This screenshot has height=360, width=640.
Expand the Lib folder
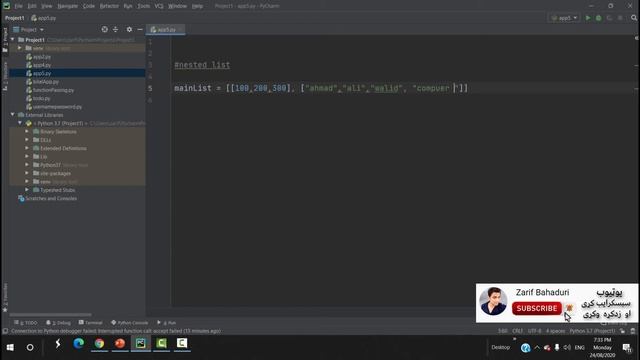click(27, 156)
